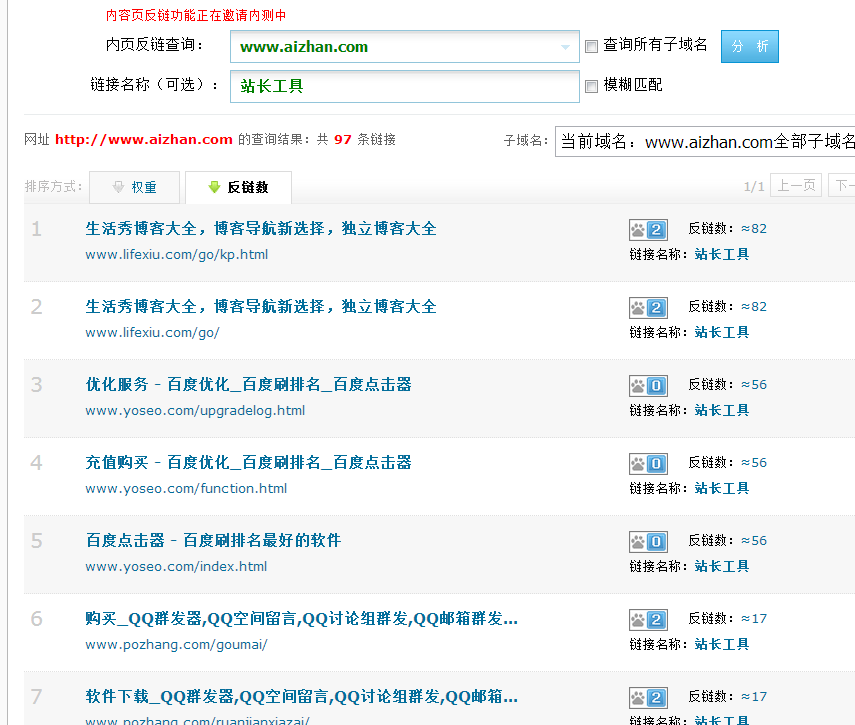Open the 子域名 selection dropdown
Screen dimensions: 855x725
click(x=705, y=142)
